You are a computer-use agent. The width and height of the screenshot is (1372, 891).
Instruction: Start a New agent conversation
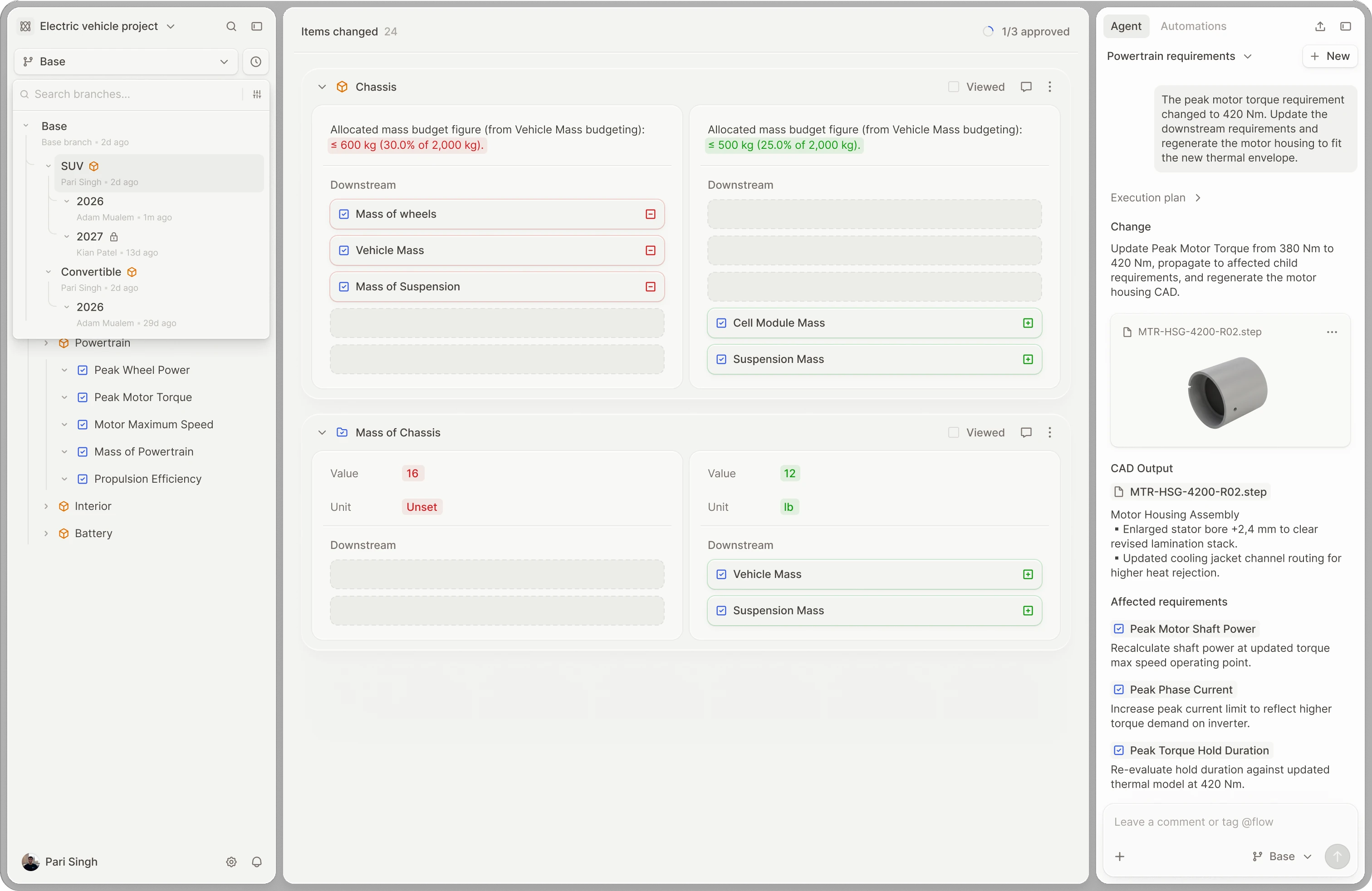[1329, 56]
